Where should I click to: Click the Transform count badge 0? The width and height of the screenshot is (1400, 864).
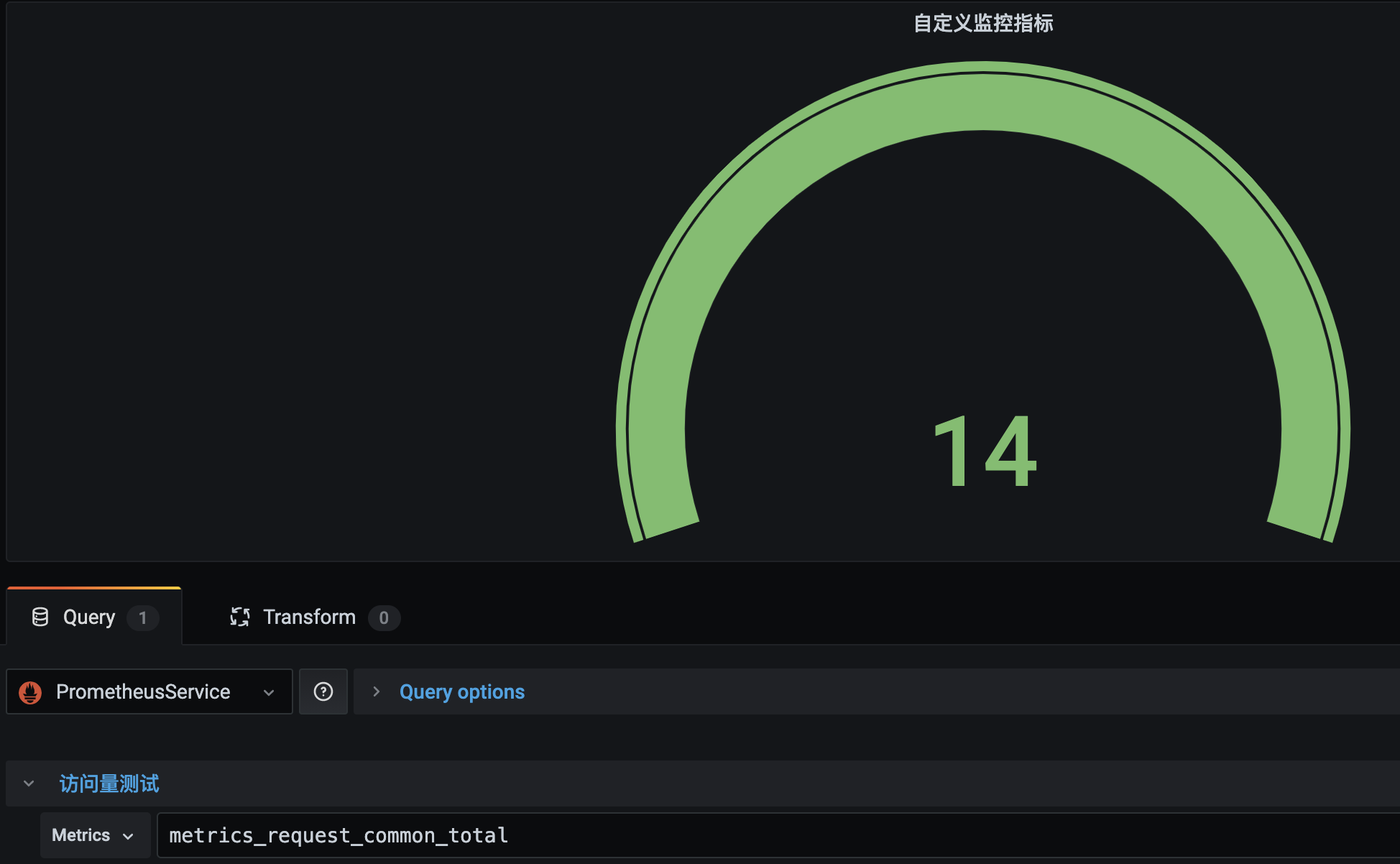point(384,617)
